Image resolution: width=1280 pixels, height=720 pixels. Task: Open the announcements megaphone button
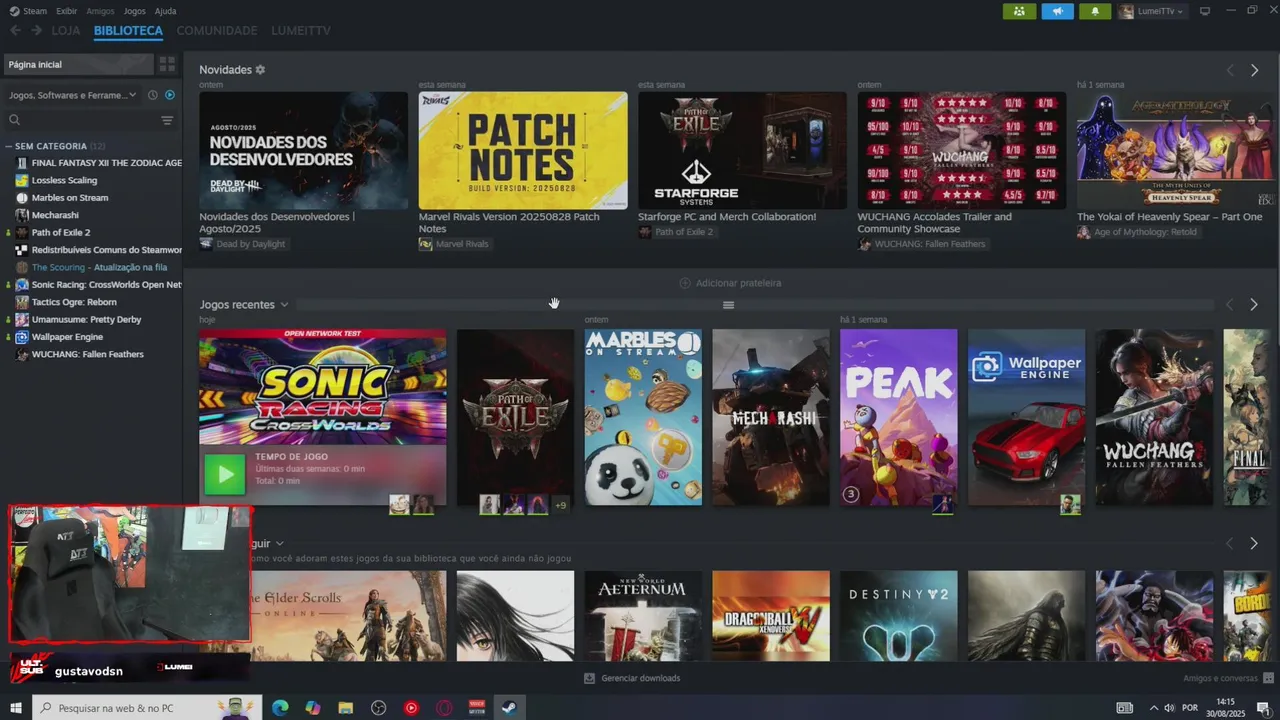1057,11
